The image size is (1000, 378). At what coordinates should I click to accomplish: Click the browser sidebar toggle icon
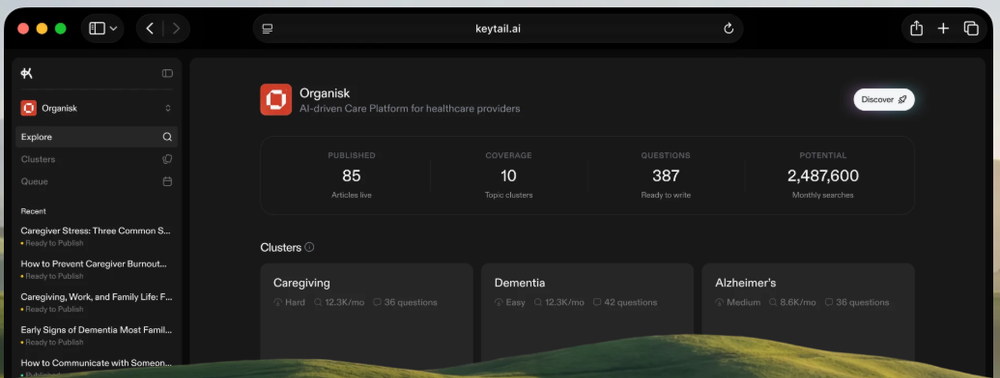(97, 29)
